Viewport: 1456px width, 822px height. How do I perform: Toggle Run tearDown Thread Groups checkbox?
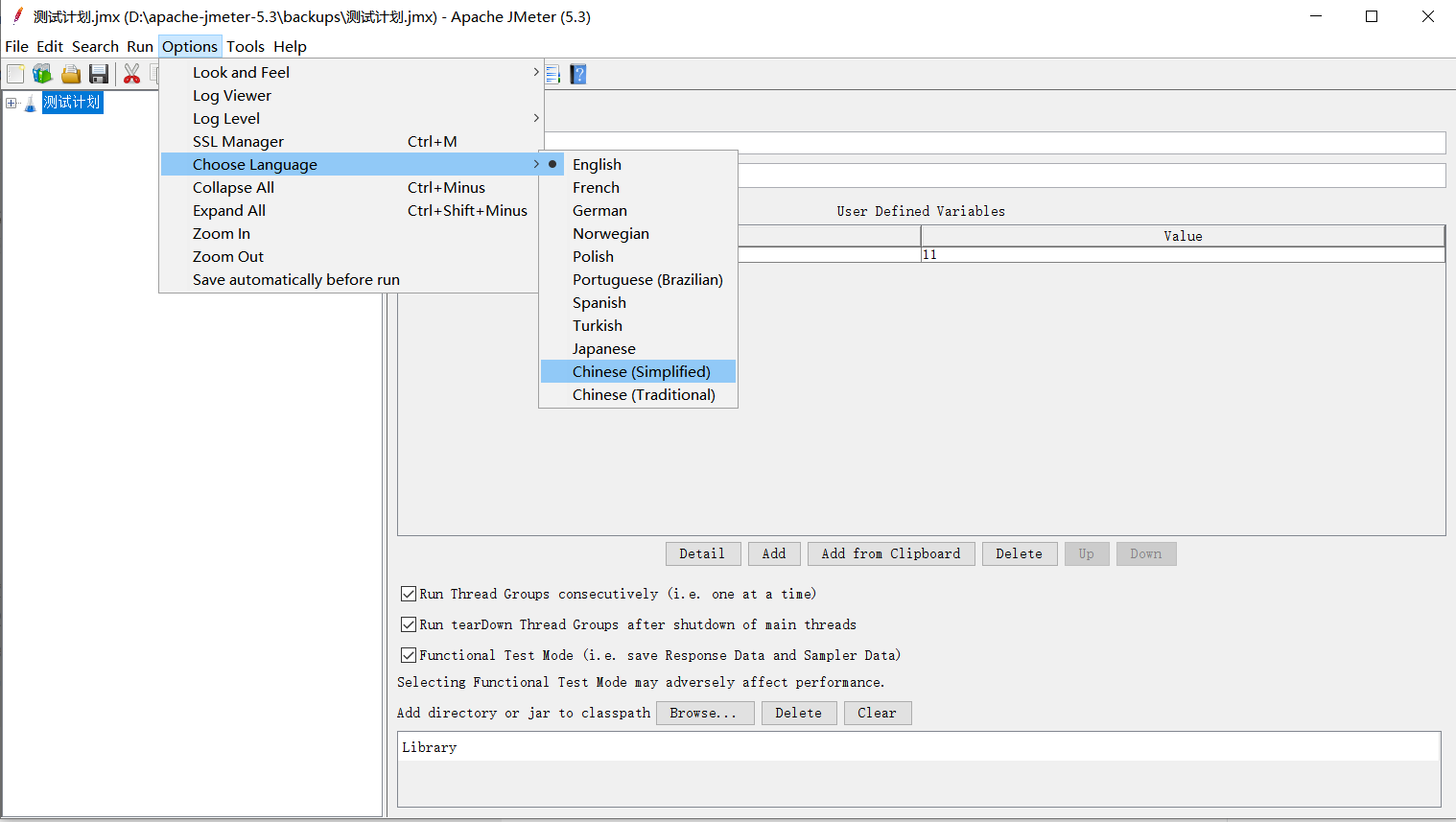409,624
